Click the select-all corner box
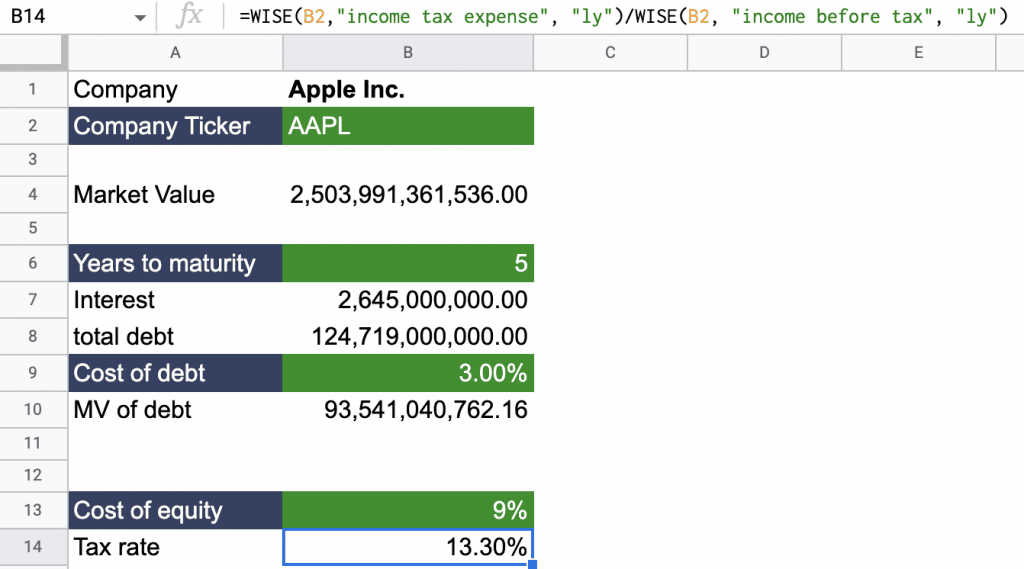 coord(32,52)
